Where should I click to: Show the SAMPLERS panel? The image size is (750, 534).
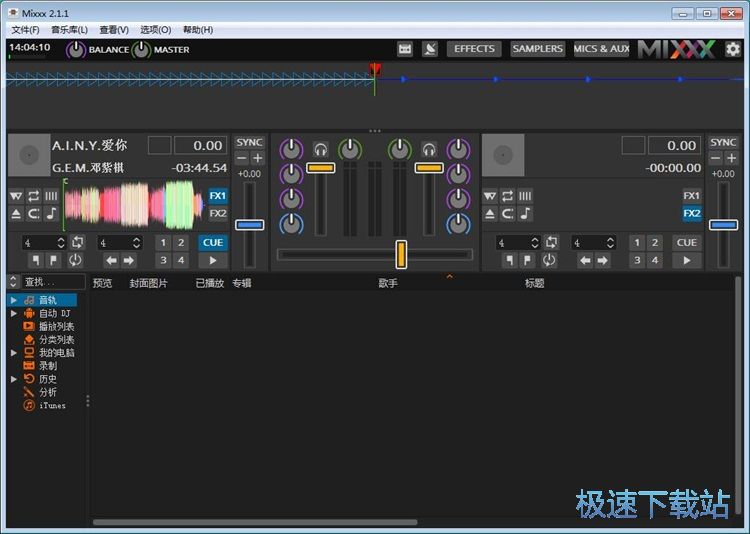tap(538, 49)
